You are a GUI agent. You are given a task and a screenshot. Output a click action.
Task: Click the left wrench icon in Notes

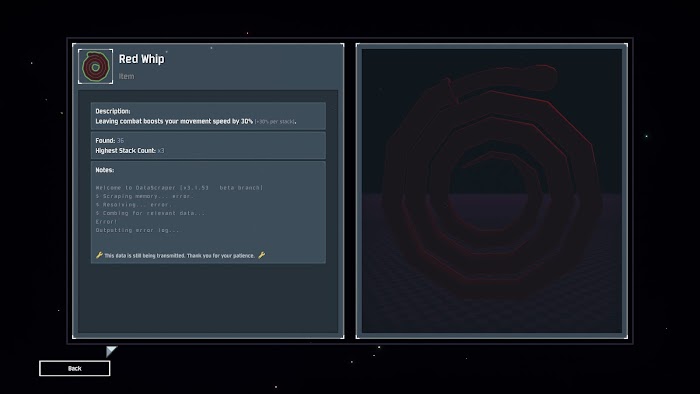pyautogui.click(x=99, y=255)
